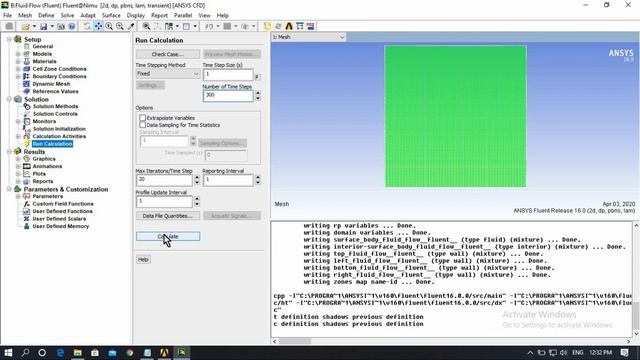Open the Define menu
The image size is (640, 360).
click(x=46, y=15)
